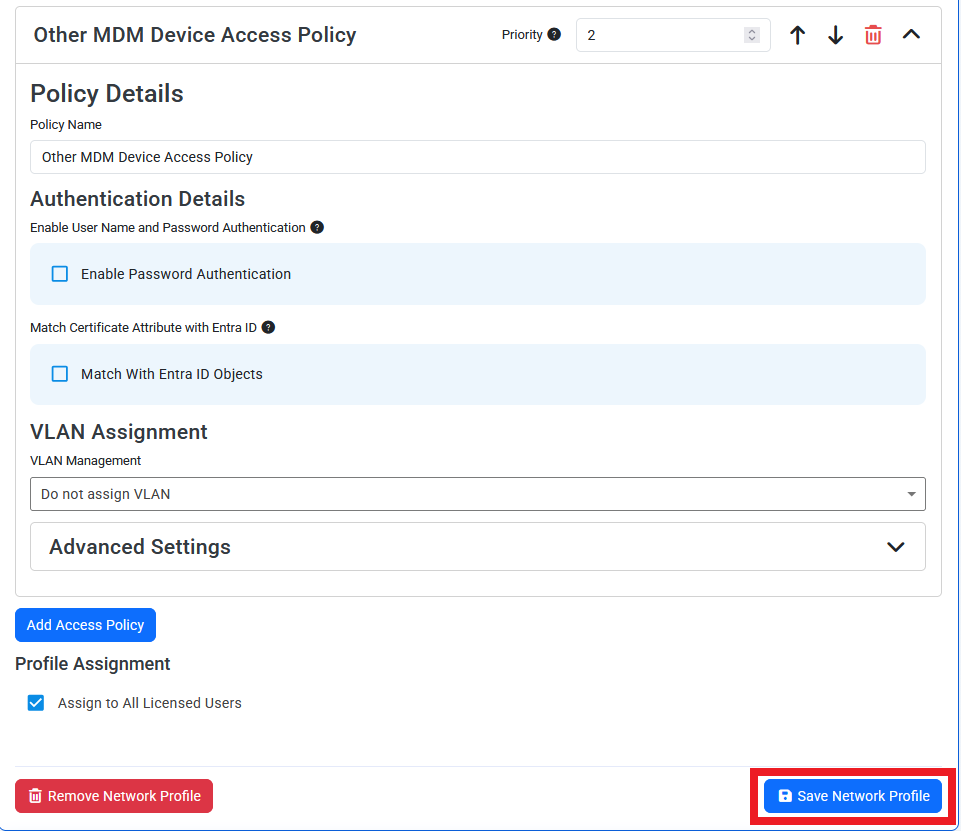Image resolution: width=961 pixels, height=831 pixels.
Task: Click the Match With Entra ID Objects label
Action: pos(172,374)
